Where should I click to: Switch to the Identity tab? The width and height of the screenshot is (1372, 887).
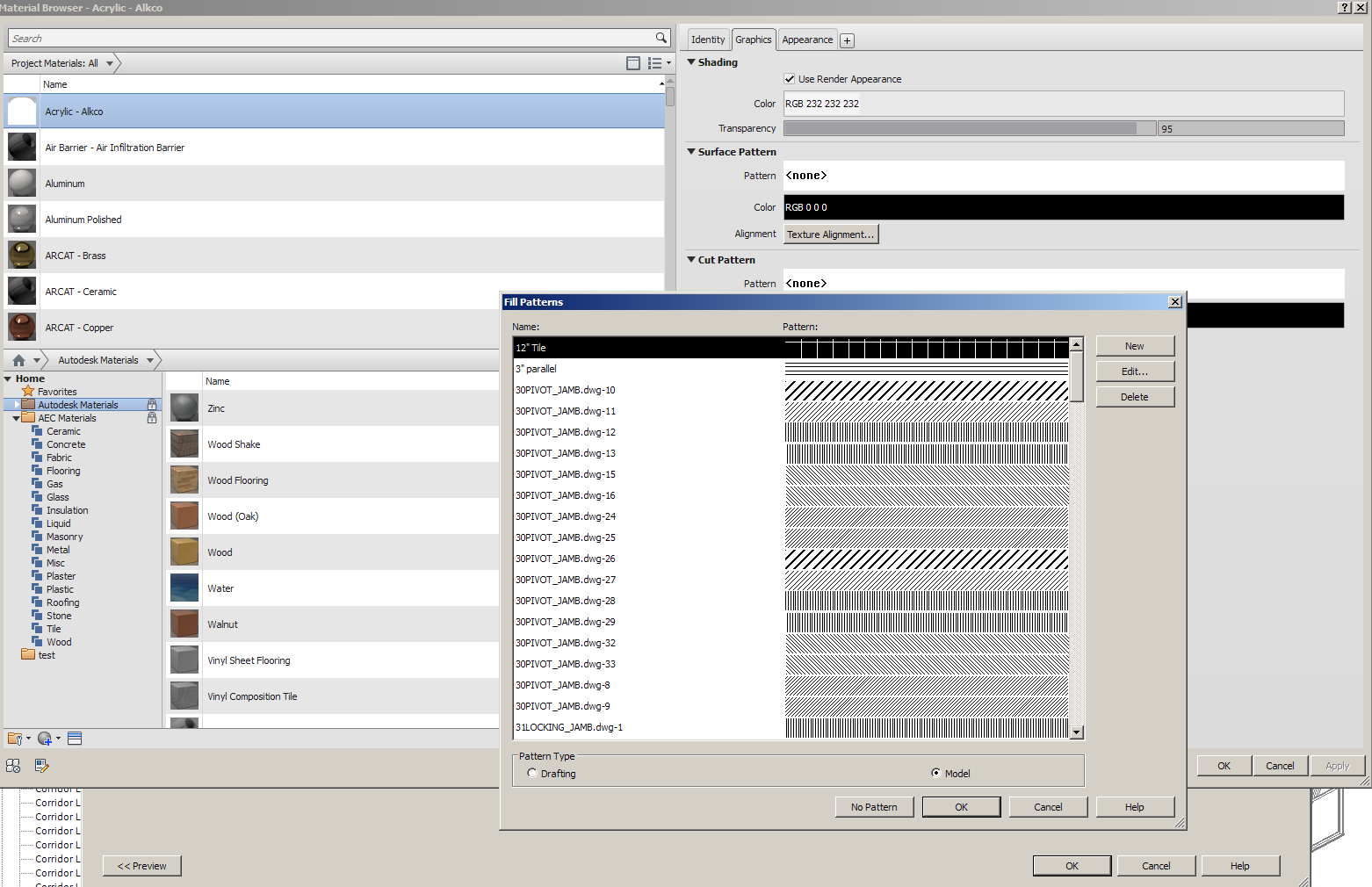pos(708,40)
